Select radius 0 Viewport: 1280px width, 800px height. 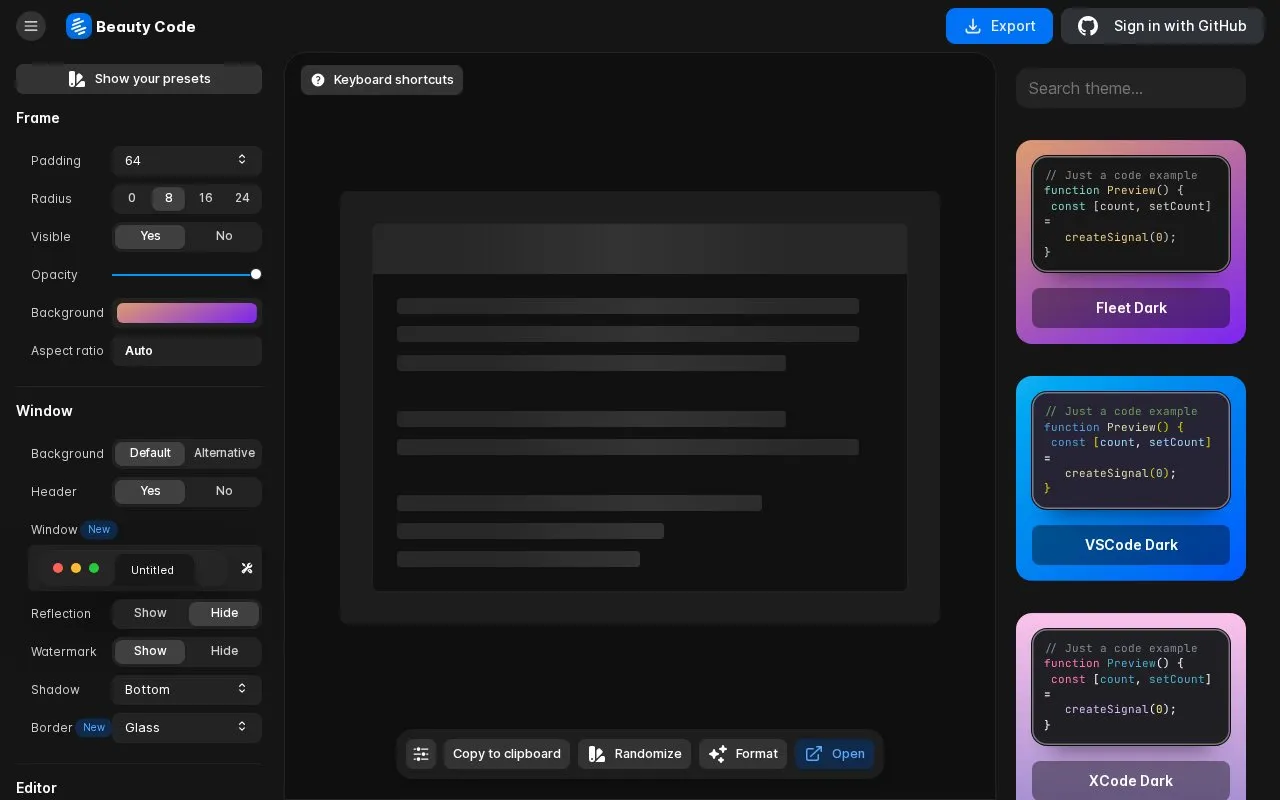point(131,198)
